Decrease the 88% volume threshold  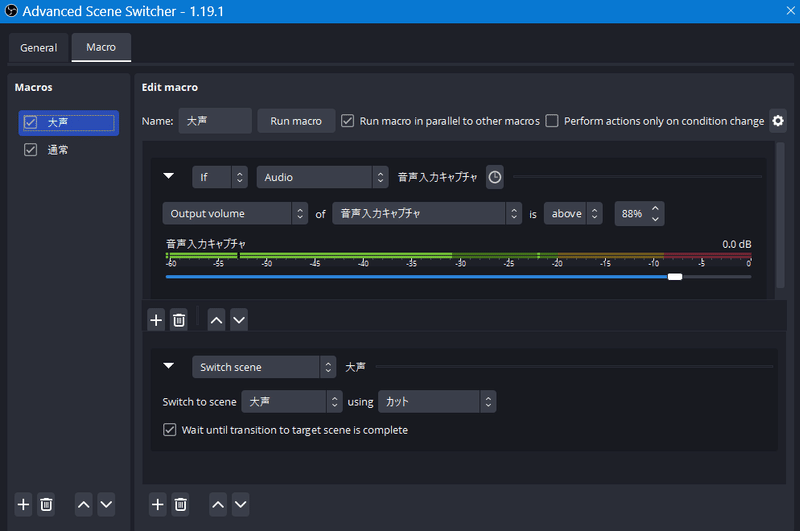point(655,219)
